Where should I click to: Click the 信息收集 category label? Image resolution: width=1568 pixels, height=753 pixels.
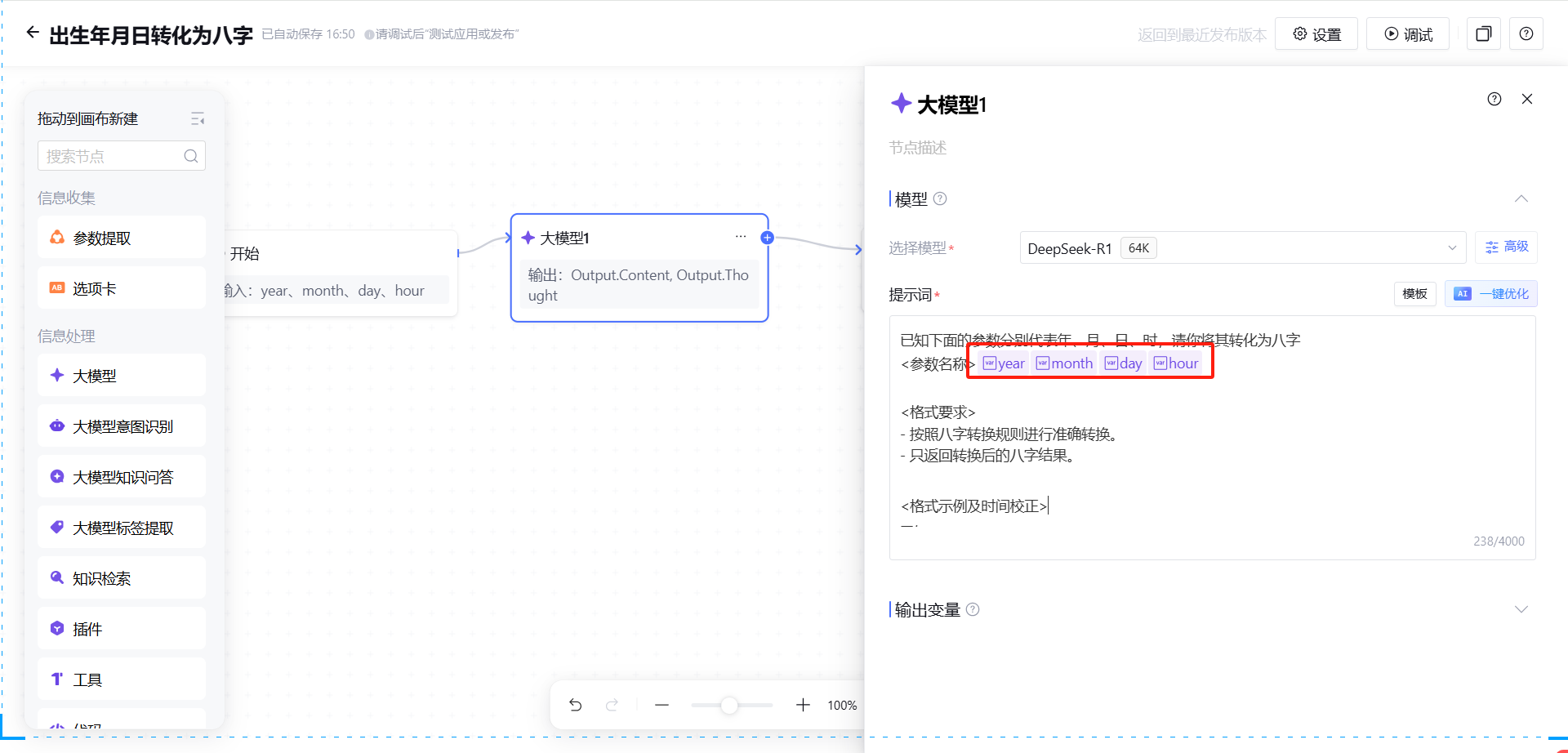coord(66,198)
